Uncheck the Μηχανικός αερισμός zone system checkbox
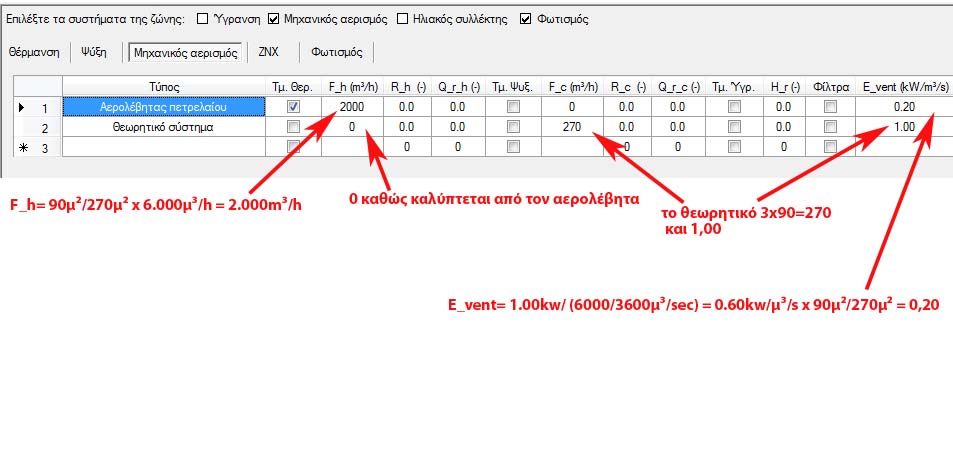This screenshot has height=453, width=953. [x=274, y=18]
